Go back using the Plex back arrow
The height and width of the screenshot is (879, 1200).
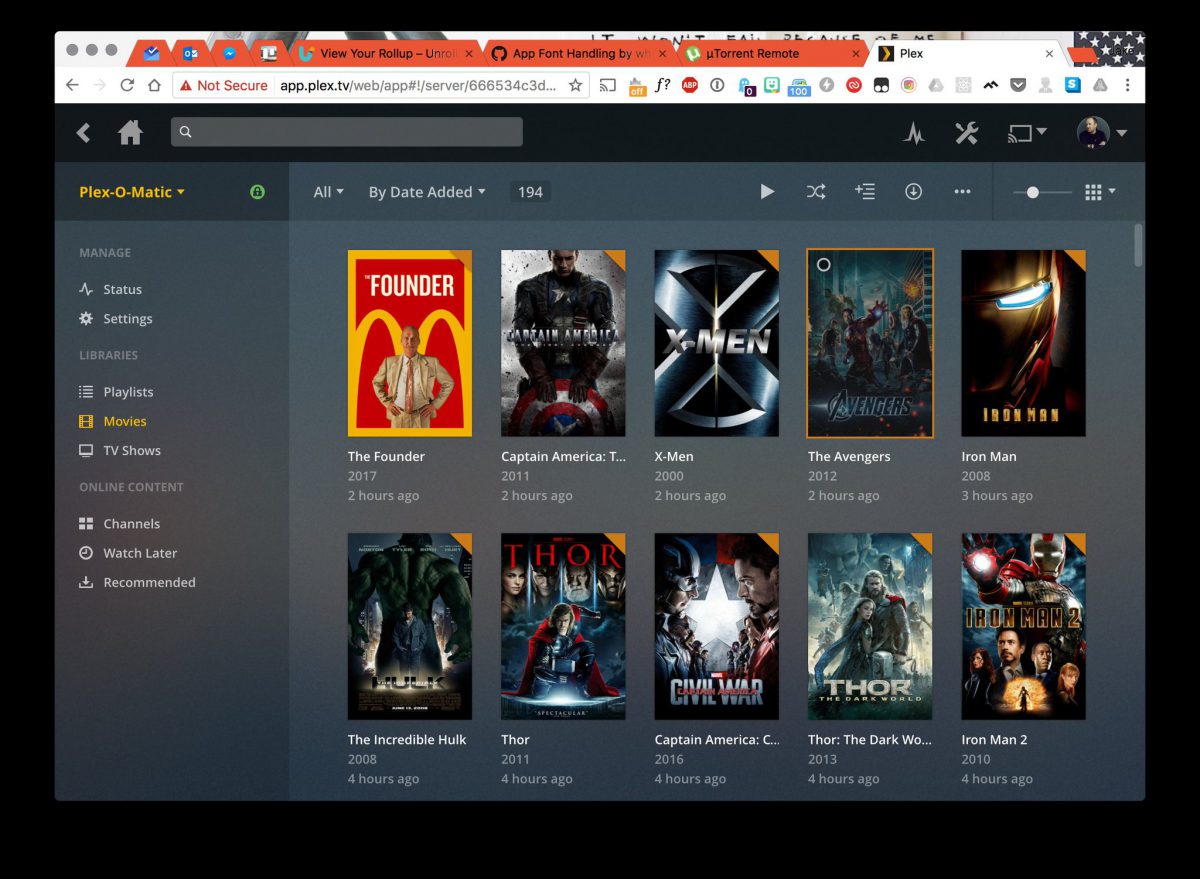pyautogui.click(x=84, y=132)
